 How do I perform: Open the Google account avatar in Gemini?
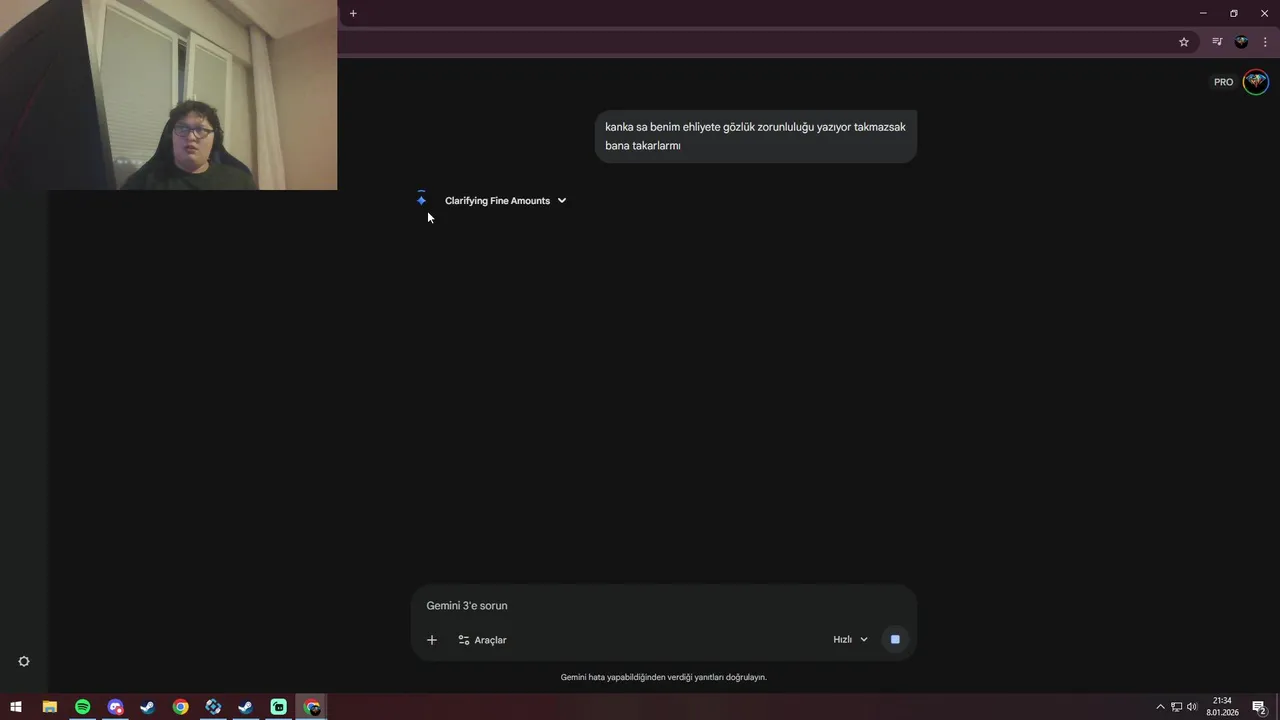tap(1256, 82)
